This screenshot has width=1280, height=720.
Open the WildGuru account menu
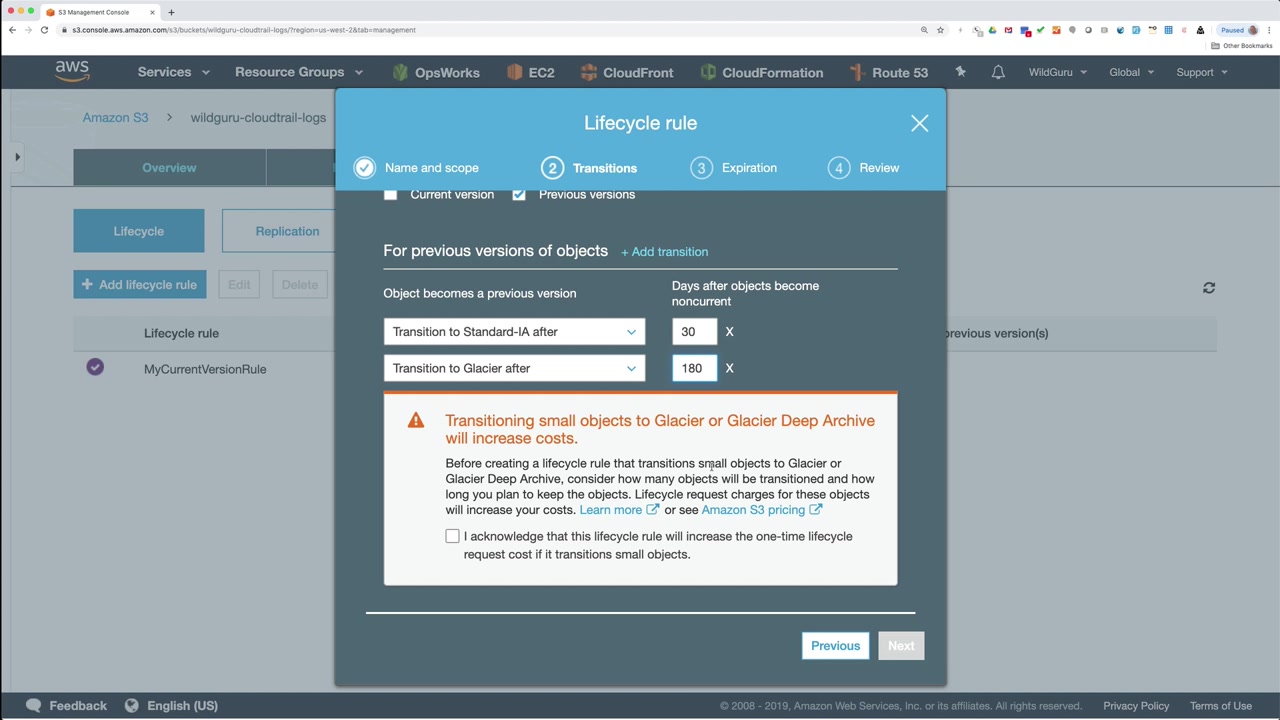pyautogui.click(x=1057, y=72)
